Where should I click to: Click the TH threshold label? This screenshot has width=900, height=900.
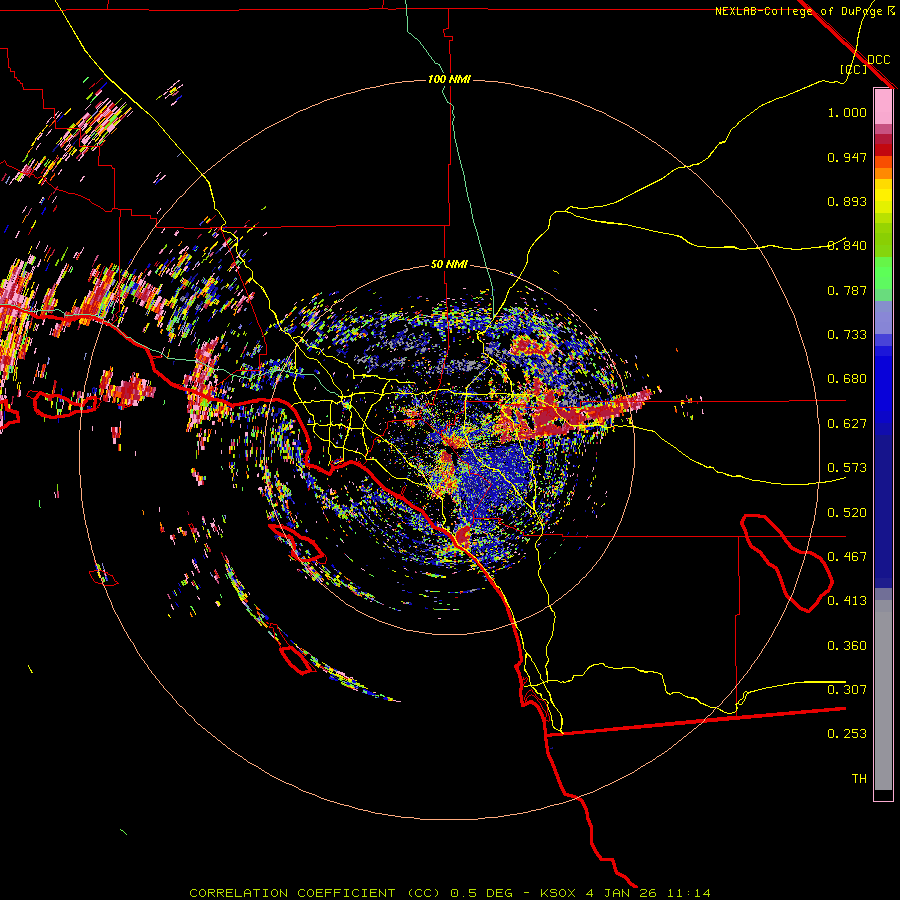[x=859, y=779]
